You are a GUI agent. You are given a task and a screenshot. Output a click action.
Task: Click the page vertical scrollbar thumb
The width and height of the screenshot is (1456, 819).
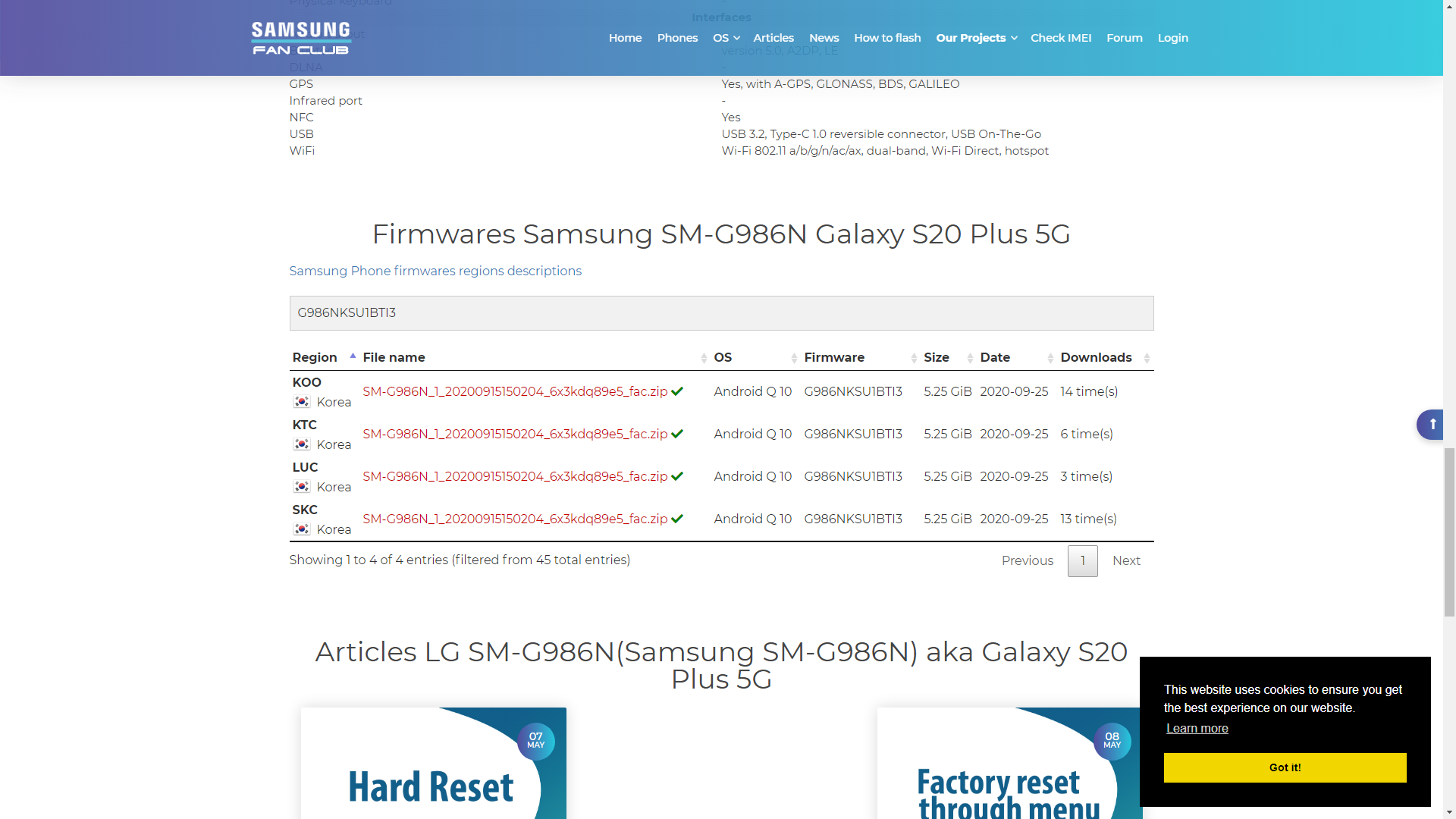(x=1449, y=531)
